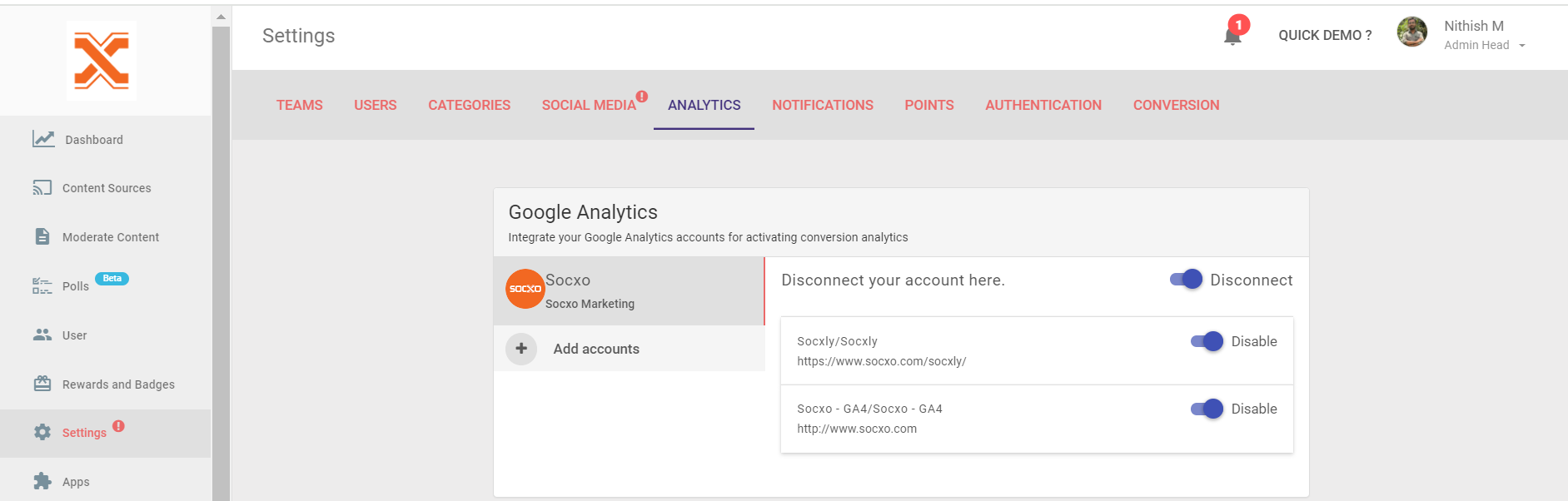The image size is (1568, 501).
Task: Click the Socxly/Socxly property name
Action: (837, 341)
